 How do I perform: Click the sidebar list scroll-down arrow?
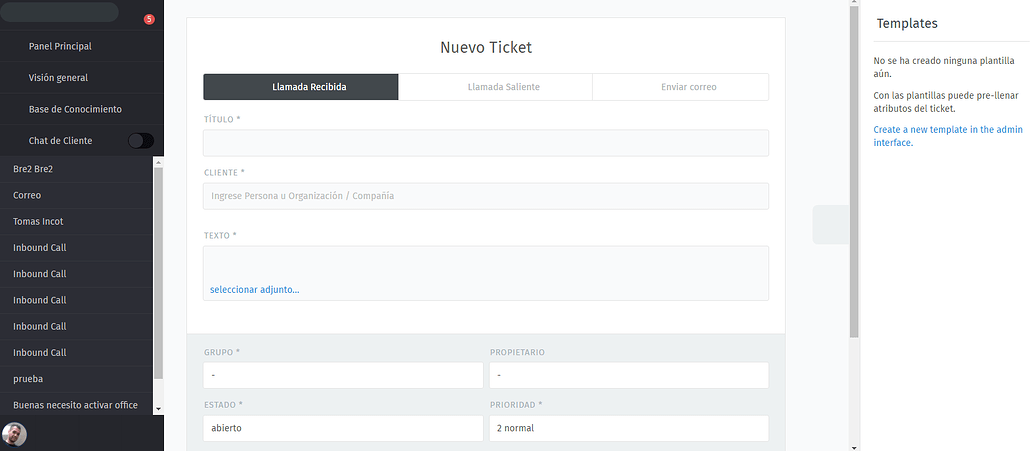158,408
